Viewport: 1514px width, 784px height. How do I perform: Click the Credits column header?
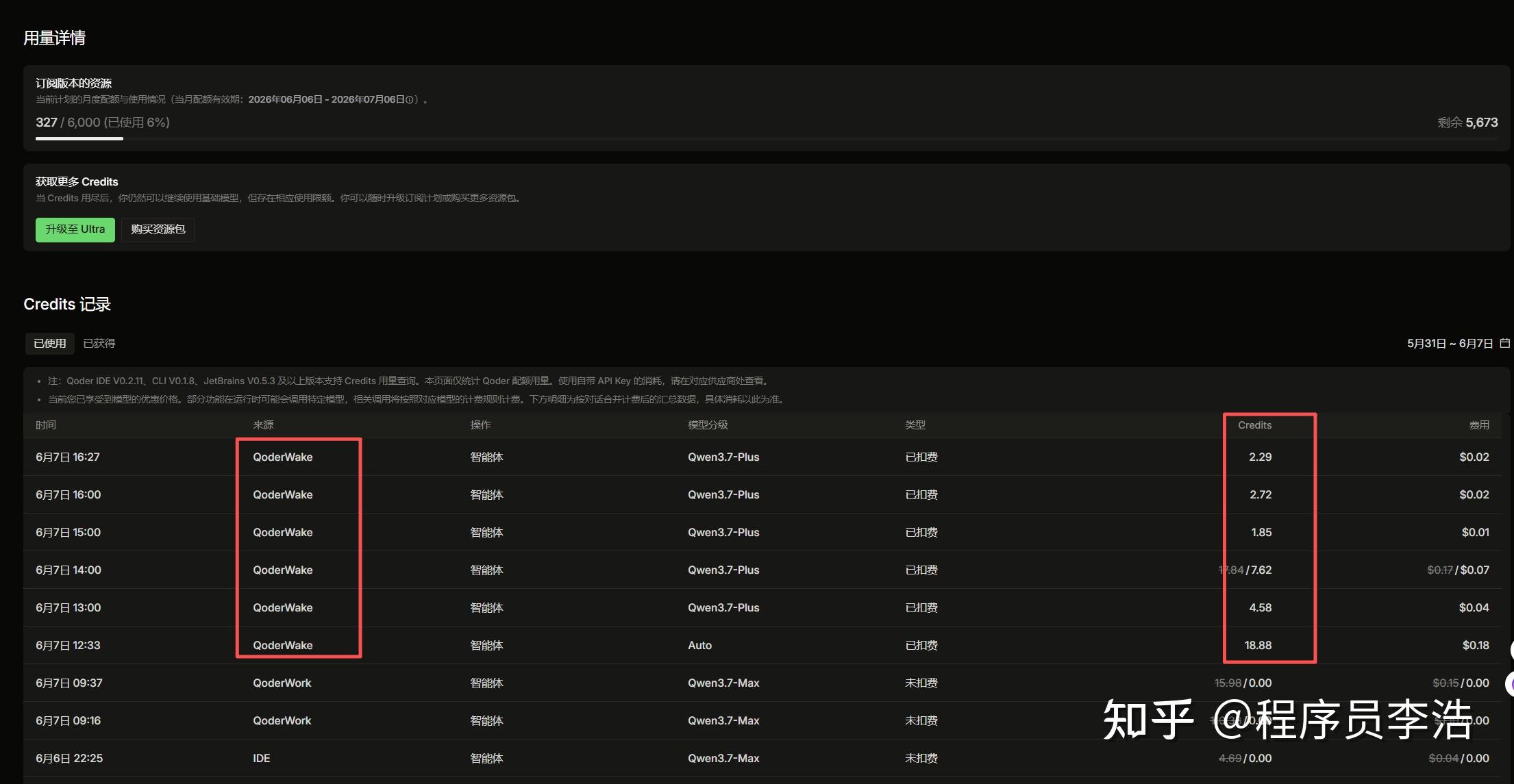[x=1254, y=425]
